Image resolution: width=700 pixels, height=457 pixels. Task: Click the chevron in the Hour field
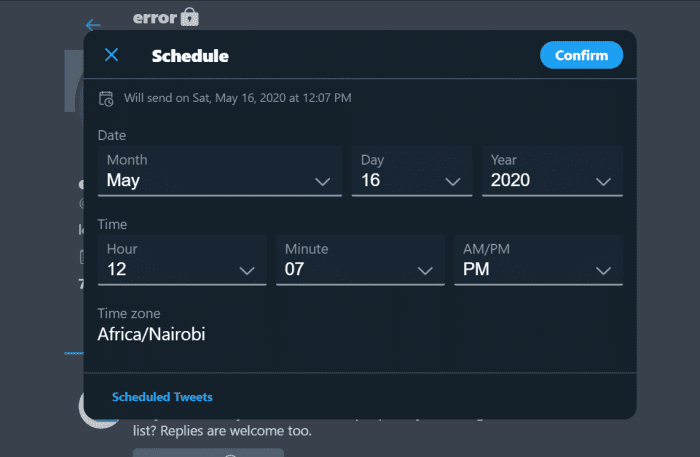247,270
